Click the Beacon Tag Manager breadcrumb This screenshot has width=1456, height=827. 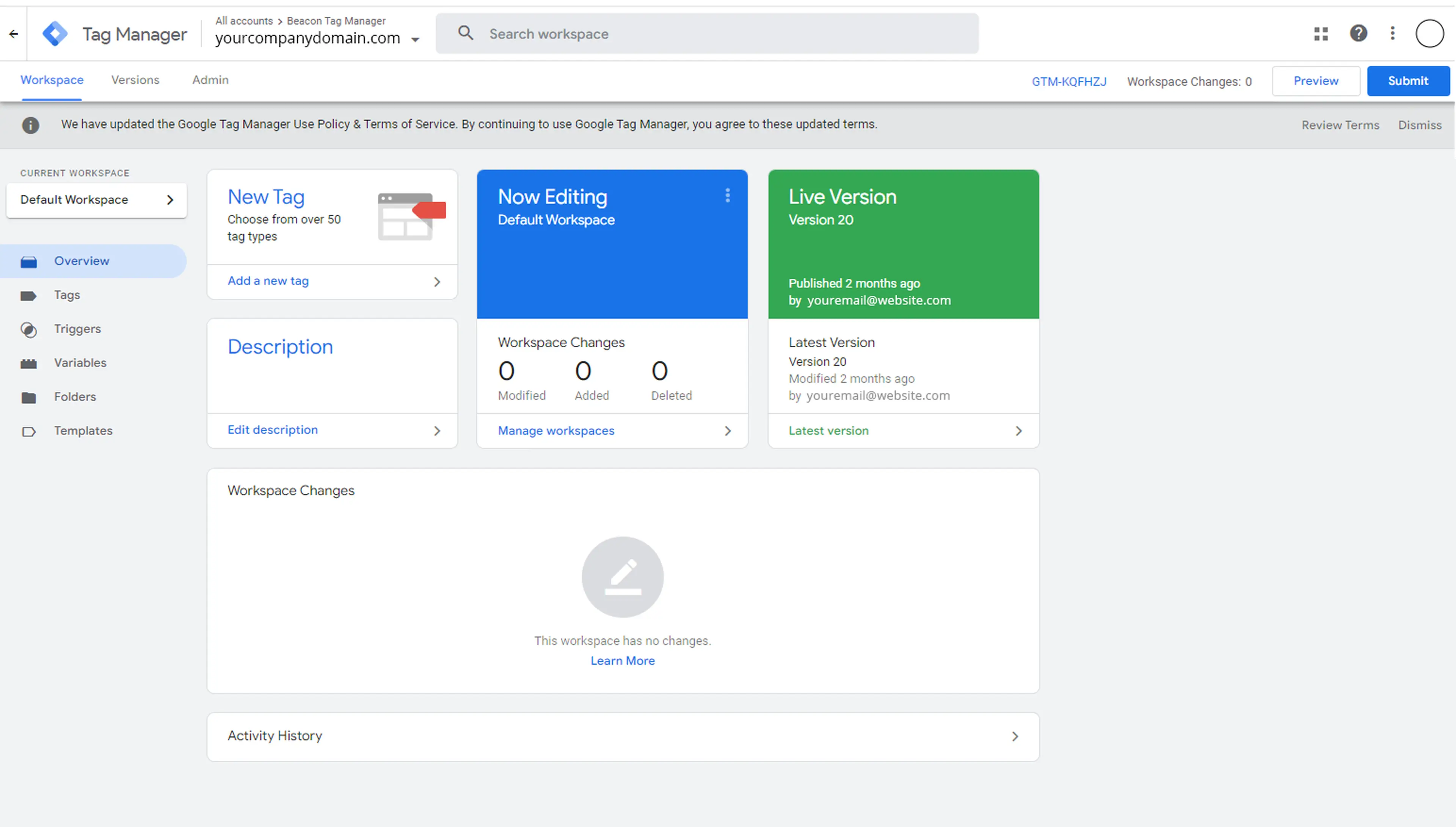coord(336,21)
